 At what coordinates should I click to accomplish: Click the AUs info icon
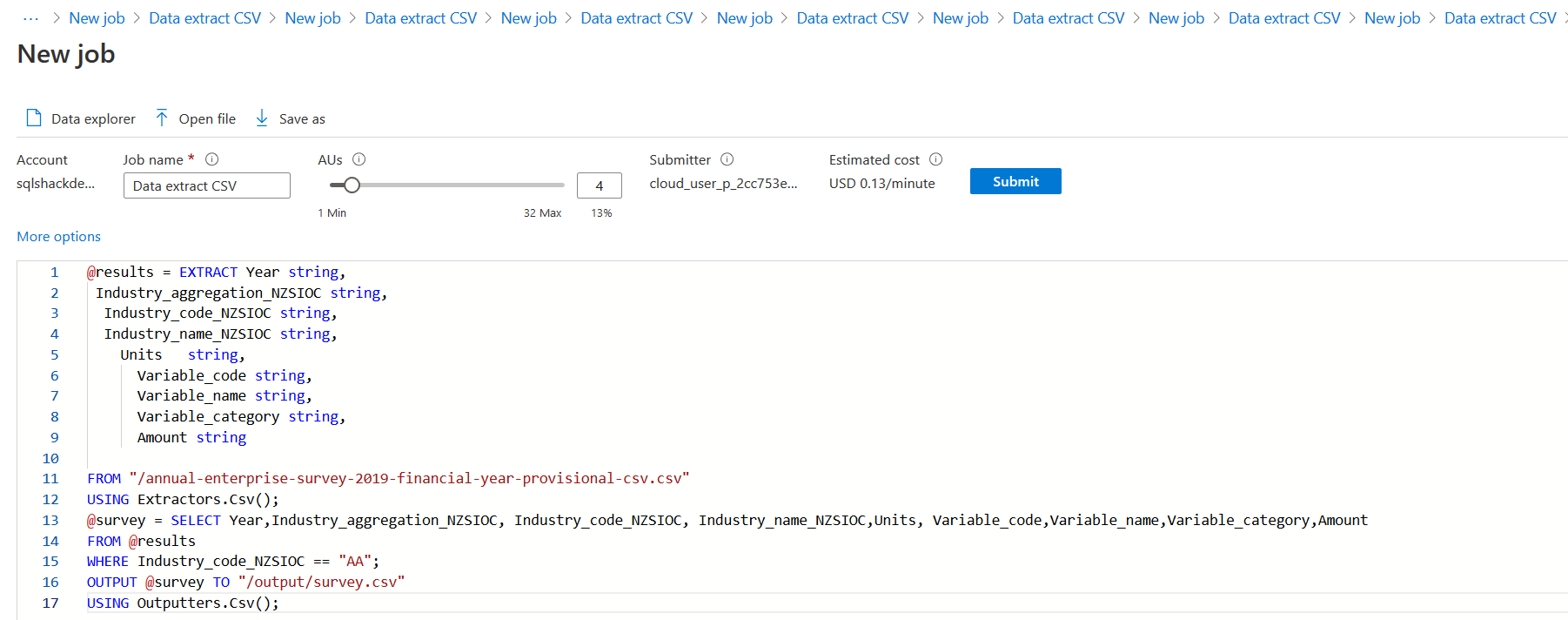pyautogui.click(x=358, y=159)
